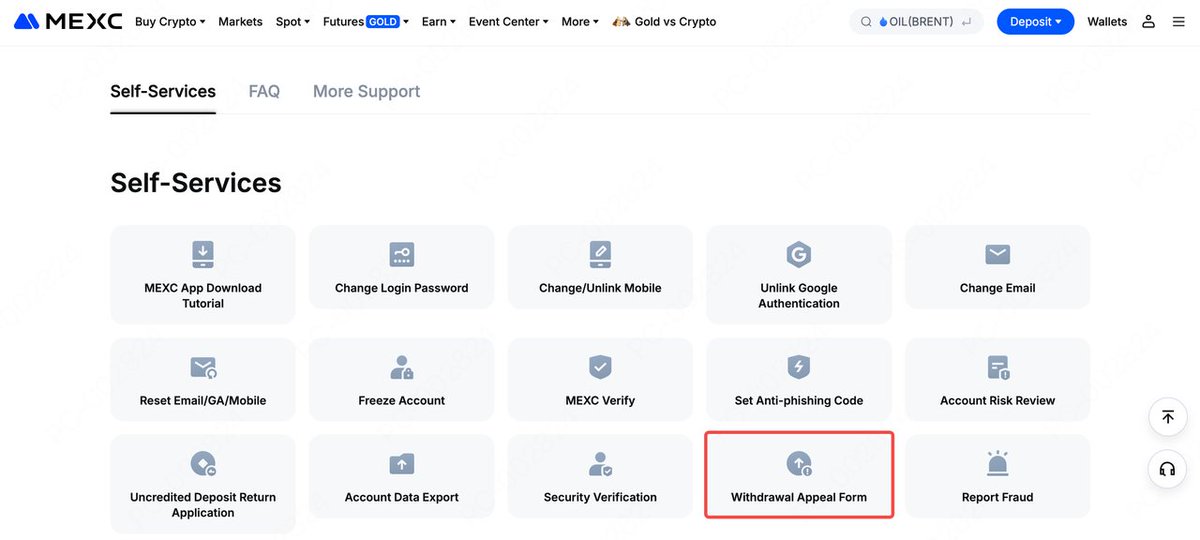Expand the Futures GOLD dropdown

tap(366, 22)
